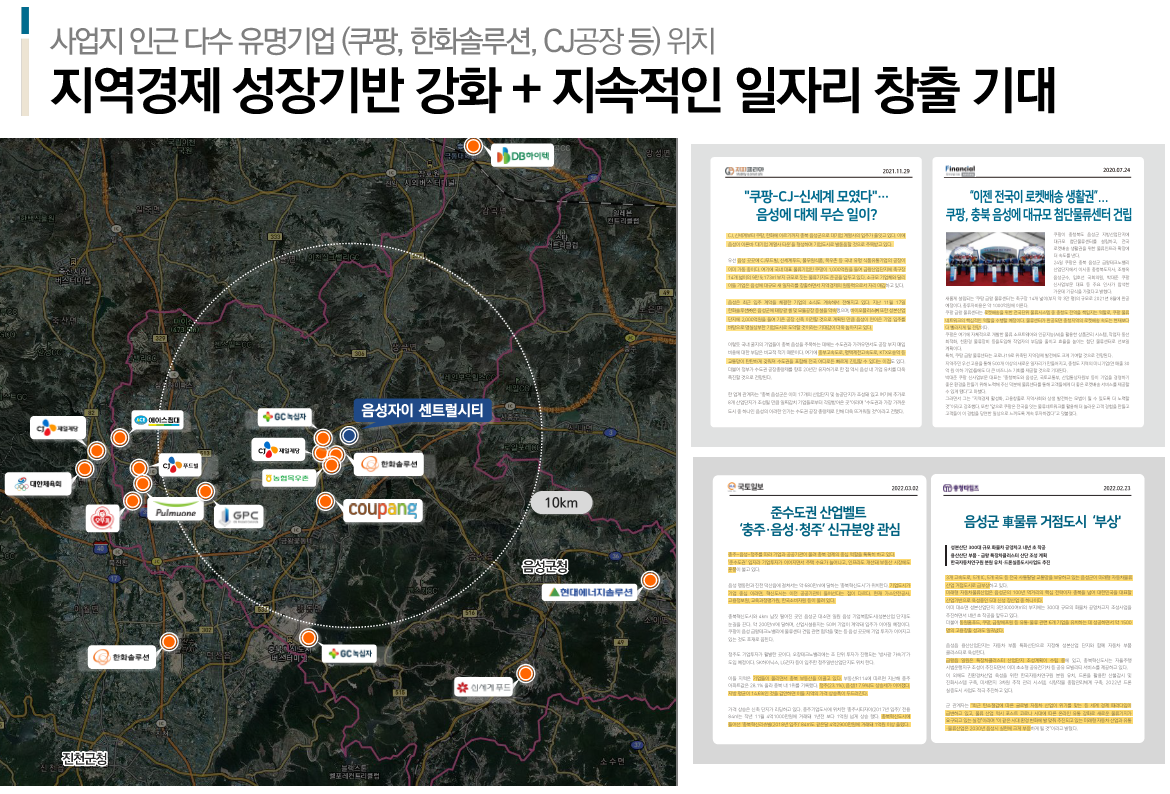Click the 농협목우촌 logo label
Viewport: 1170px width, 794px height.
click(x=287, y=478)
